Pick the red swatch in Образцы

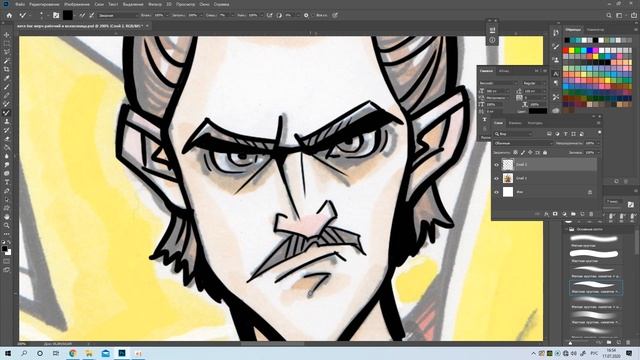point(566,51)
